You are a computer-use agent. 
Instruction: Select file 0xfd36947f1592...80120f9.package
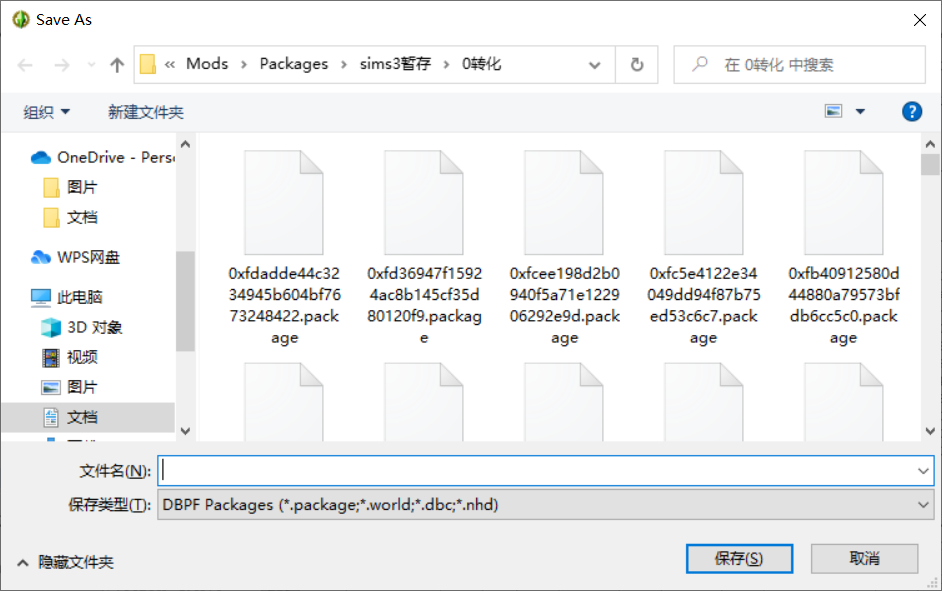tap(424, 247)
